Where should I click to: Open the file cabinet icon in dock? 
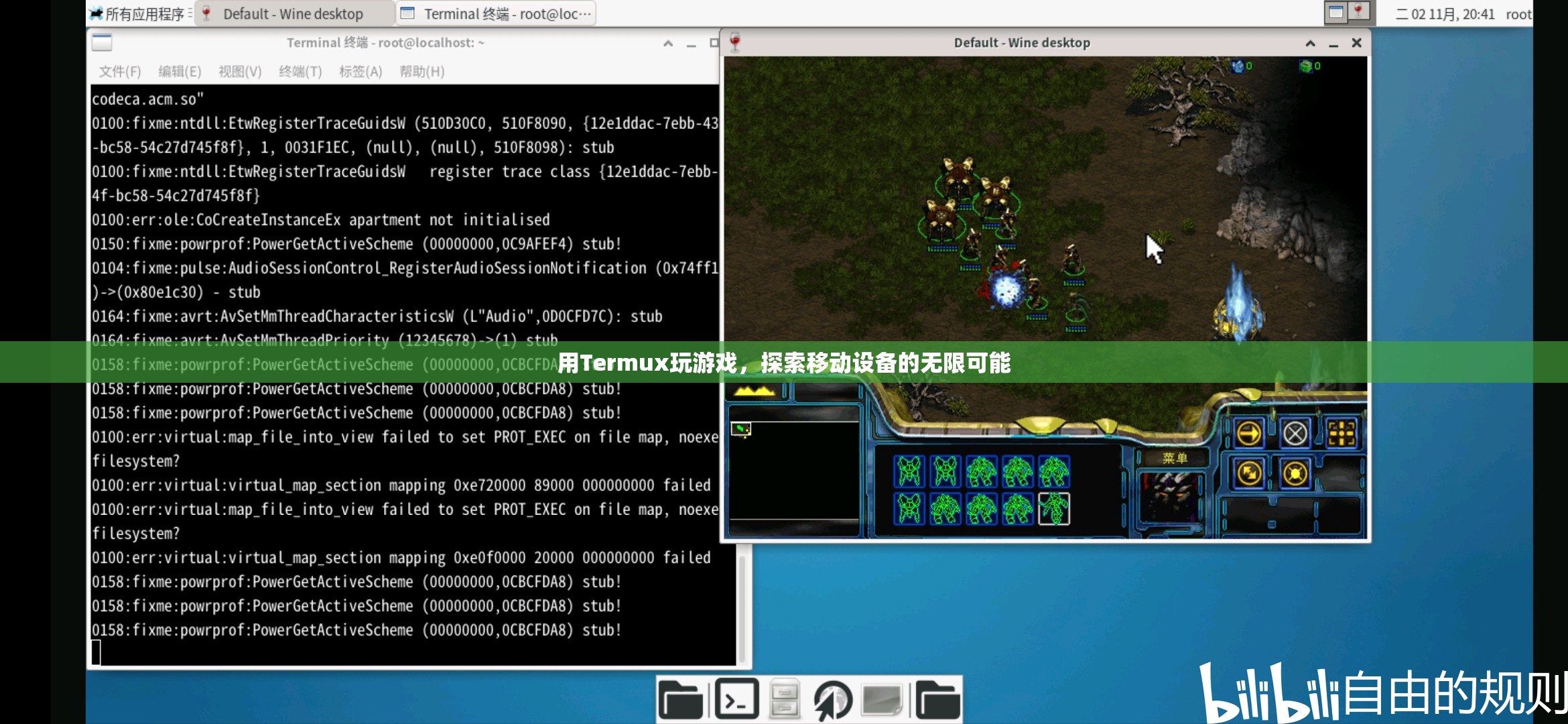(785, 699)
